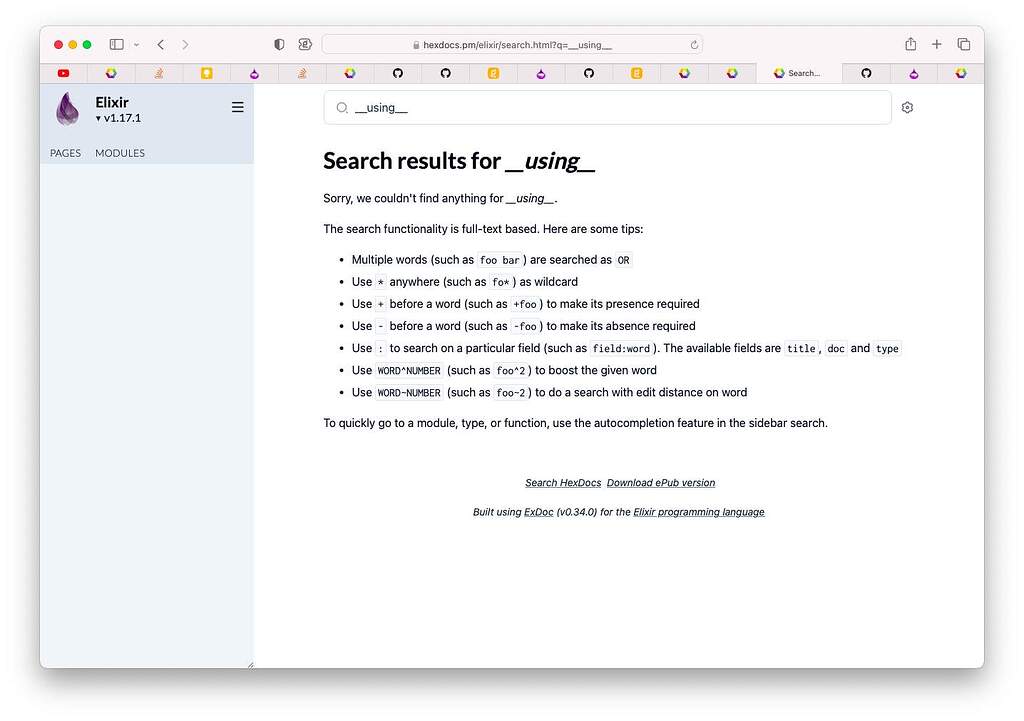Screen dimensions: 1024x721
Task: Go back using the back arrow
Action: 160,44
